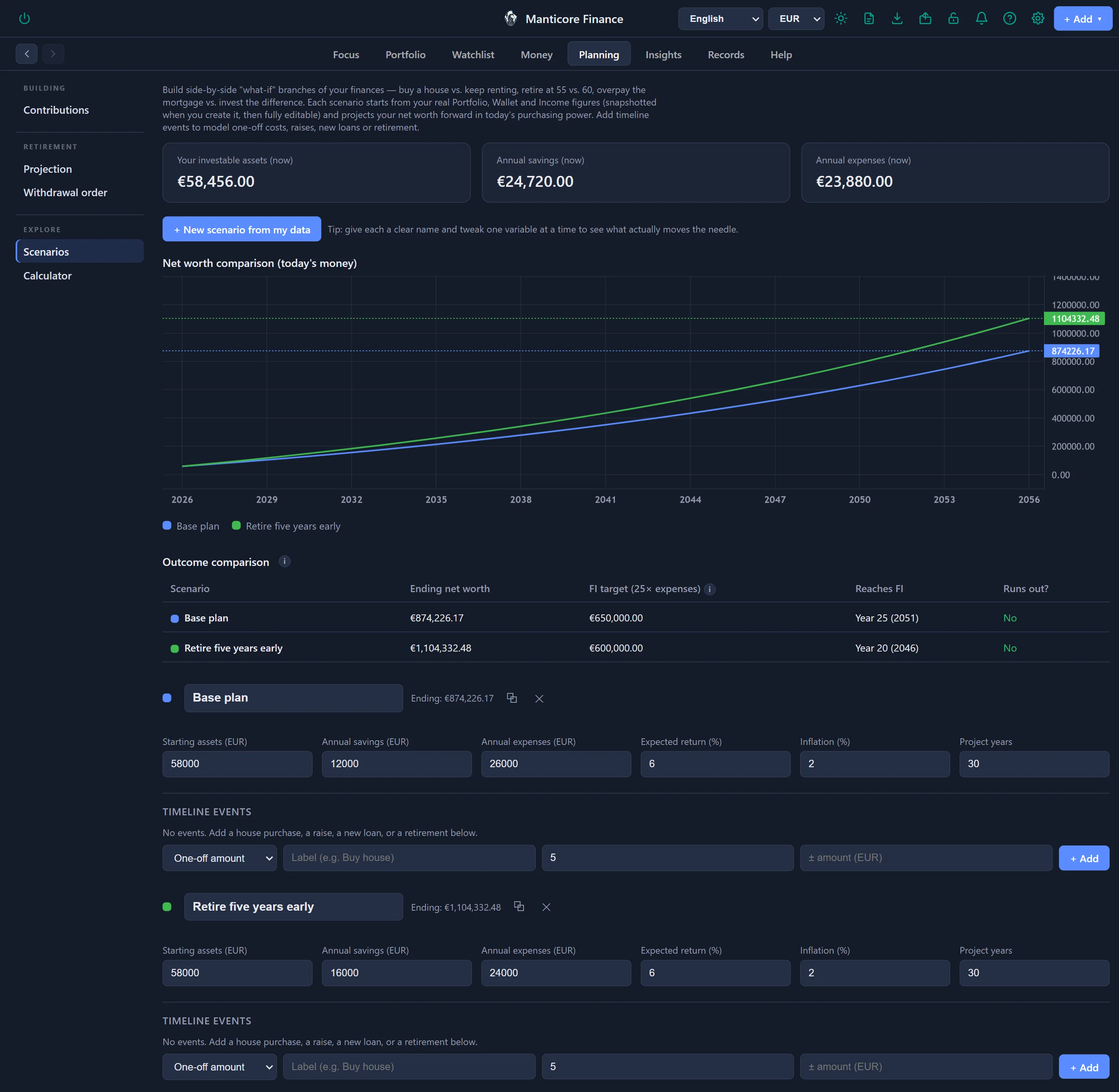
Task: Delete the Base plan scenario with X
Action: coord(539,698)
